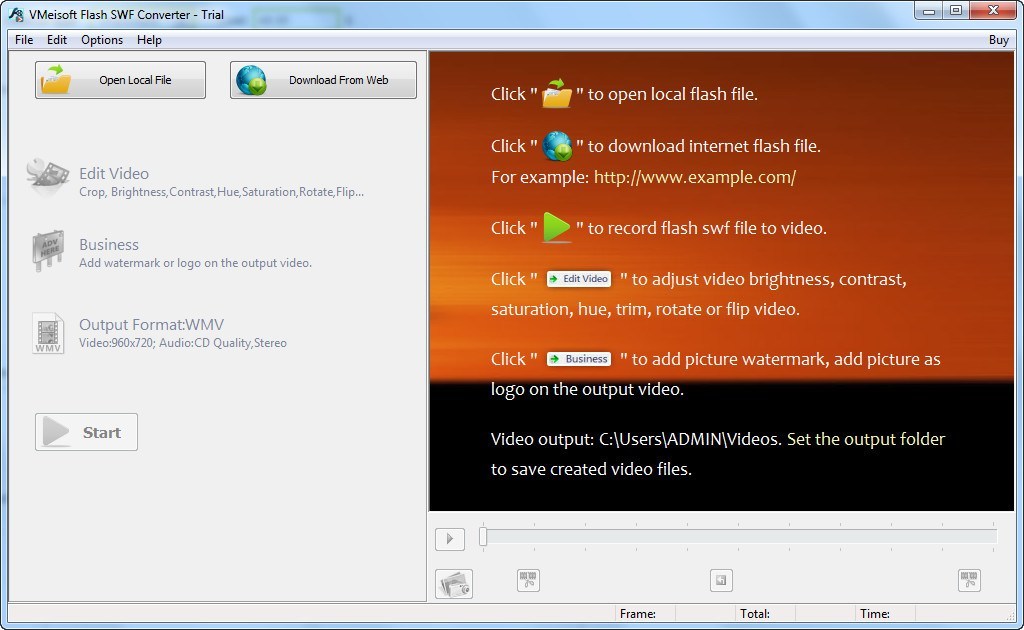Open the Help menu
1024x630 pixels.
coord(149,40)
